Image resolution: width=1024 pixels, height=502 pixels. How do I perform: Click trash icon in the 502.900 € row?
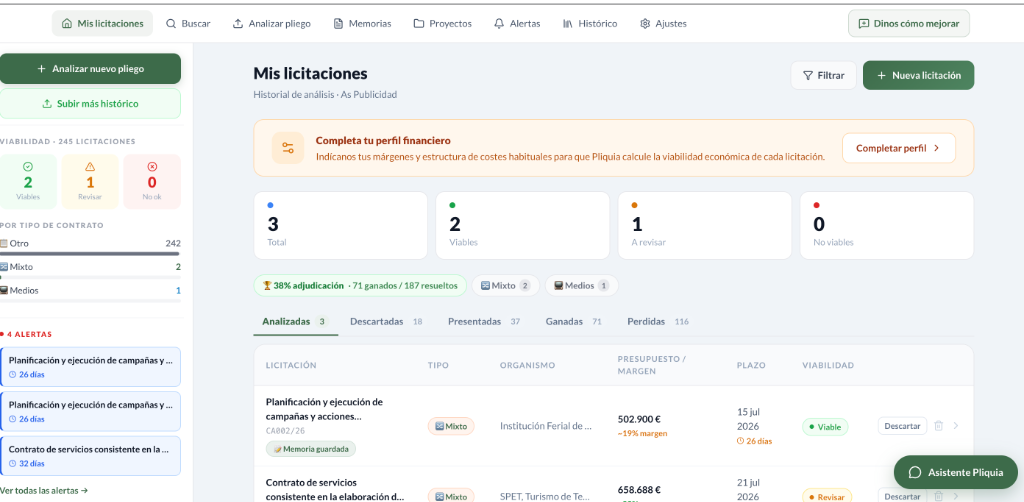click(x=938, y=426)
